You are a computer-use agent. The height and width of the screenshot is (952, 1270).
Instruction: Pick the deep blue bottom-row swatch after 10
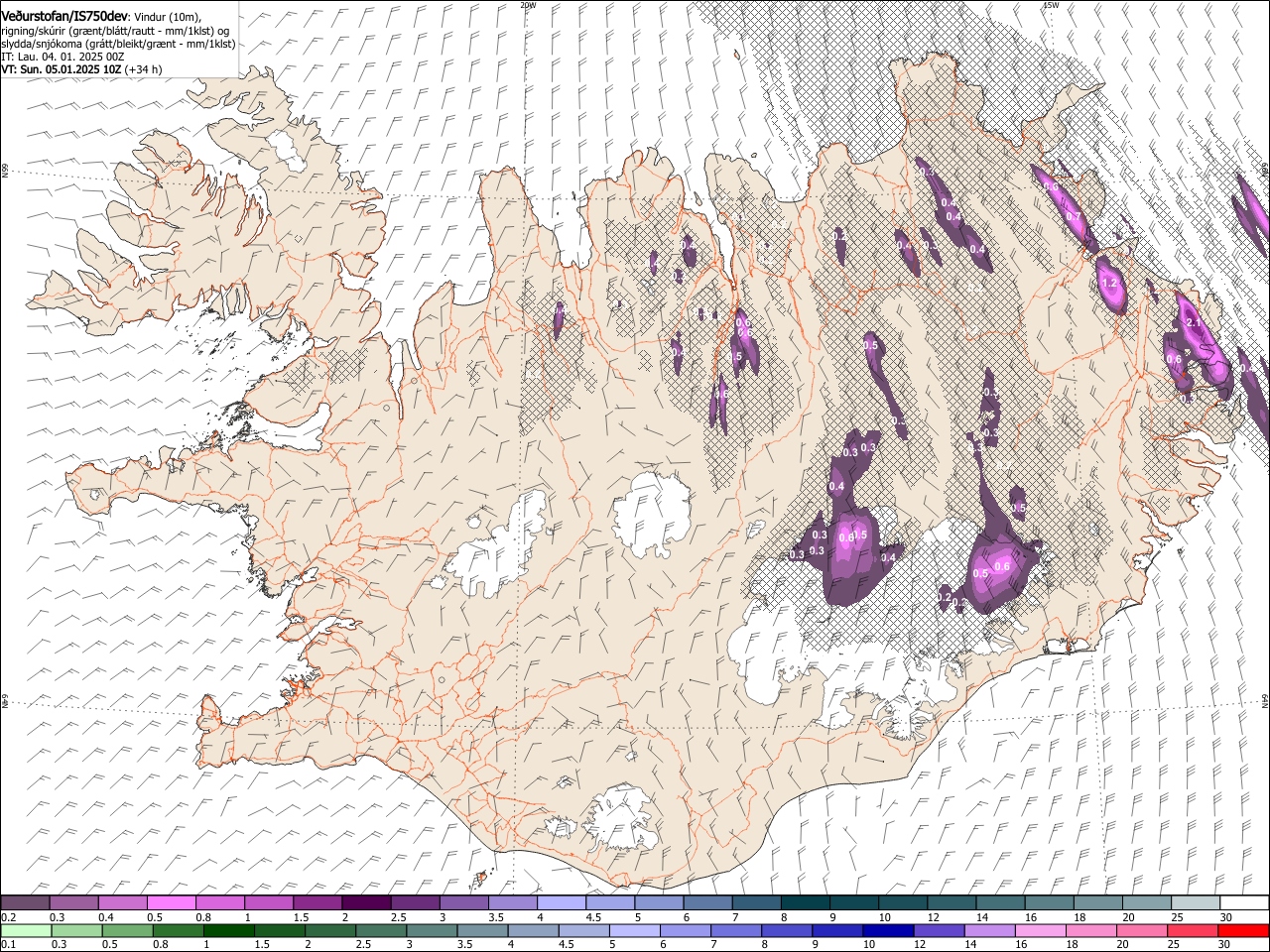pyautogui.click(x=888, y=931)
